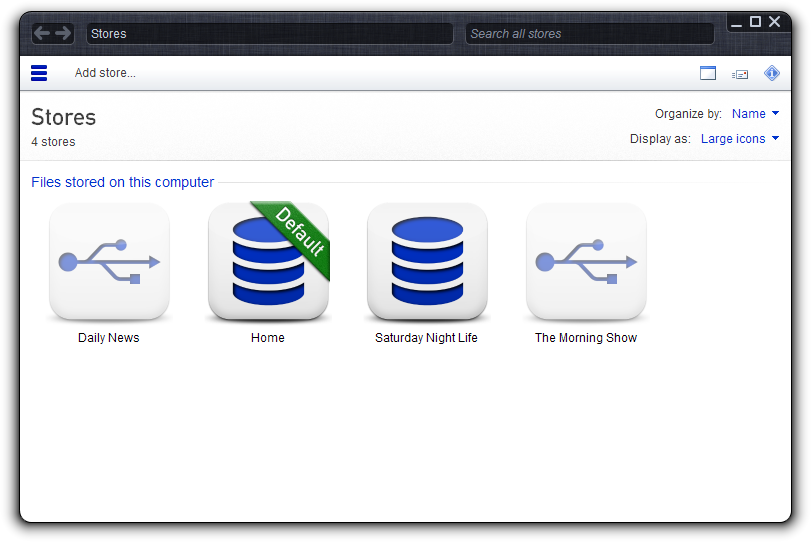Minimize the Stores window
The height and width of the screenshot is (542, 811).
click(737, 22)
